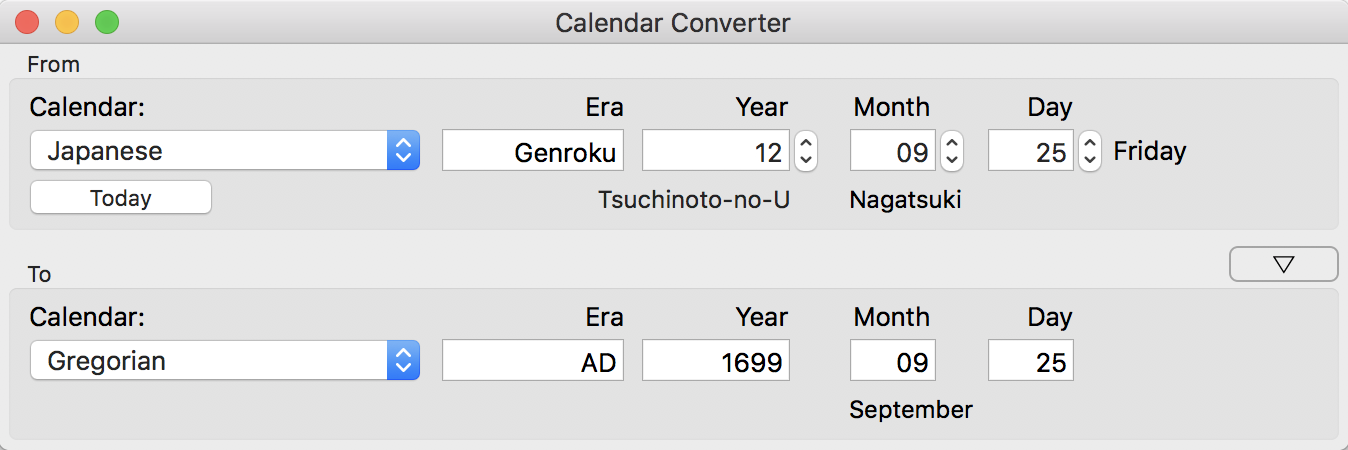Decrement the Year stepper down arrow
1348x450 pixels.
coord(806,160)
